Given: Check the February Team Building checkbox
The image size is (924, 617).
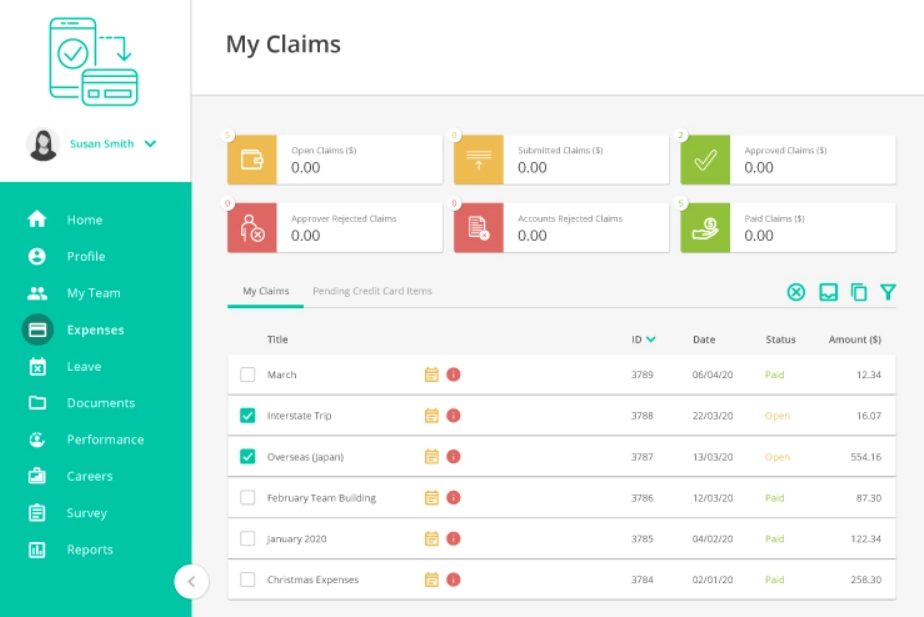Looking at the screenshot, I should point(248,497).
